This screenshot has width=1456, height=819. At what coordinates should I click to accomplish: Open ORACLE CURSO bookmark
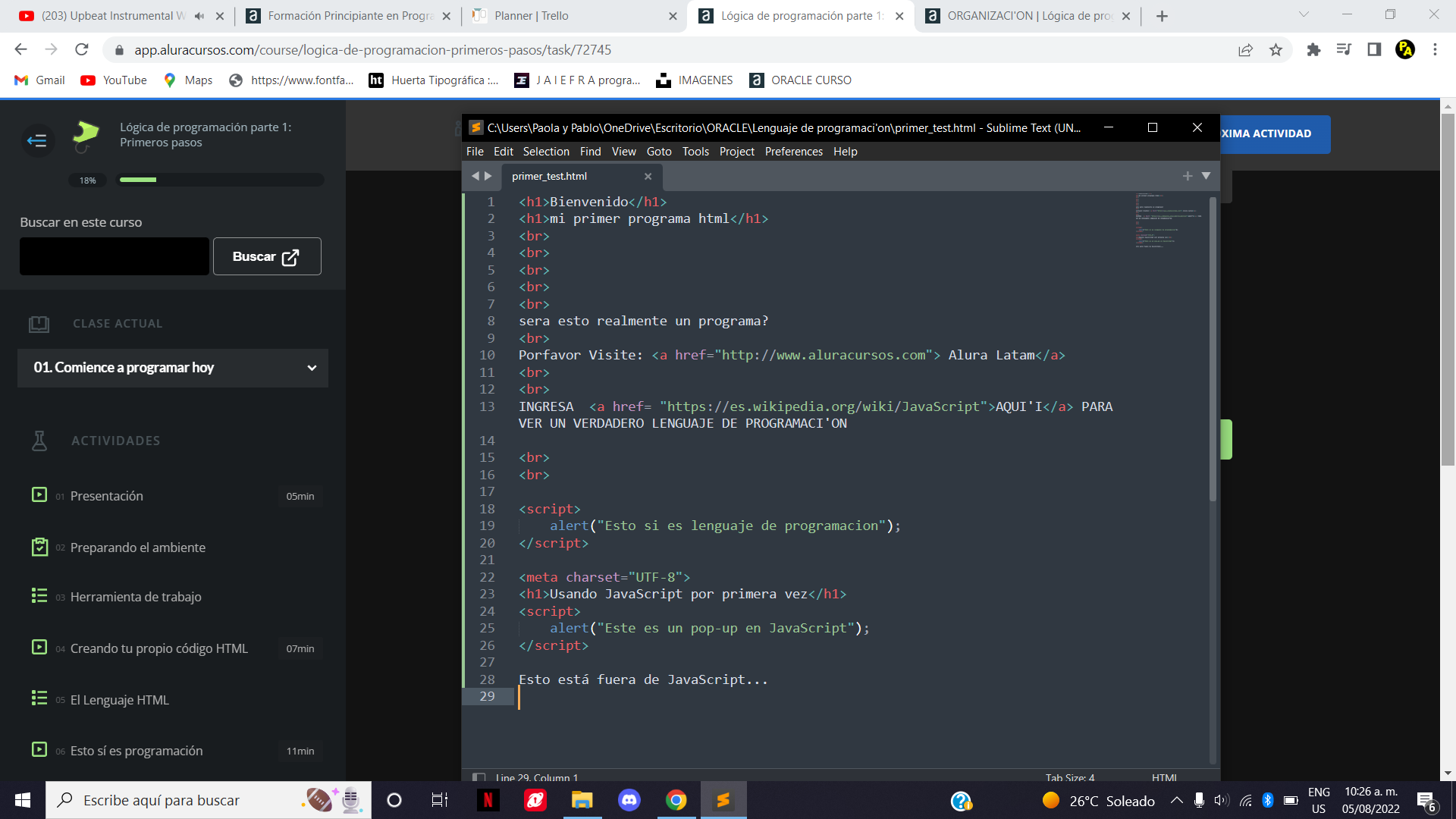[801, 80]
